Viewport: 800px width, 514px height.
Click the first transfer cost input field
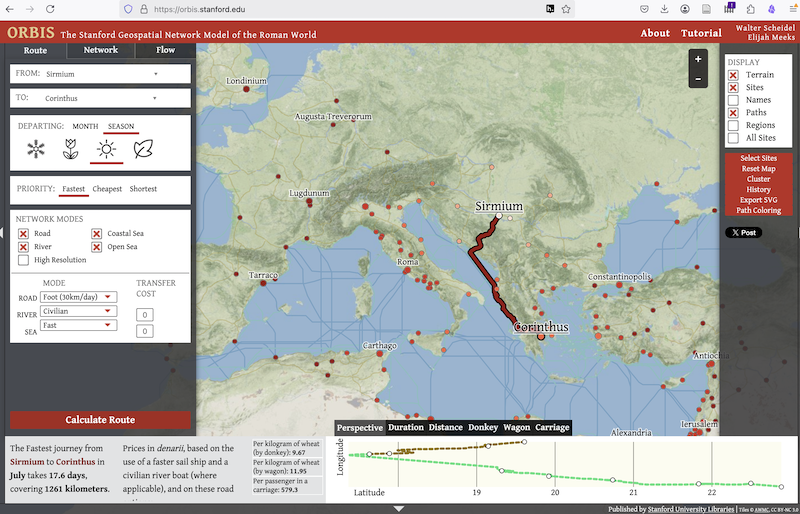click(144, 315)
